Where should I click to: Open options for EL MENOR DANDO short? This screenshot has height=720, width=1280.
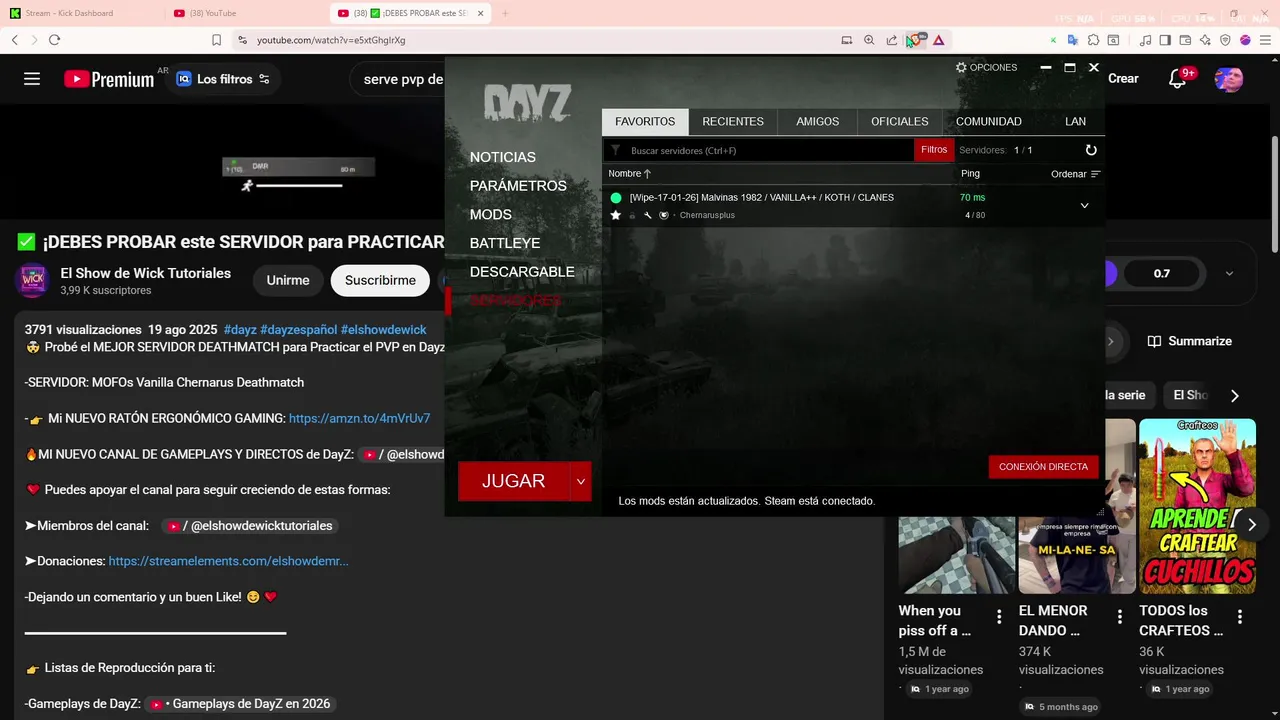click(1119, 617)
